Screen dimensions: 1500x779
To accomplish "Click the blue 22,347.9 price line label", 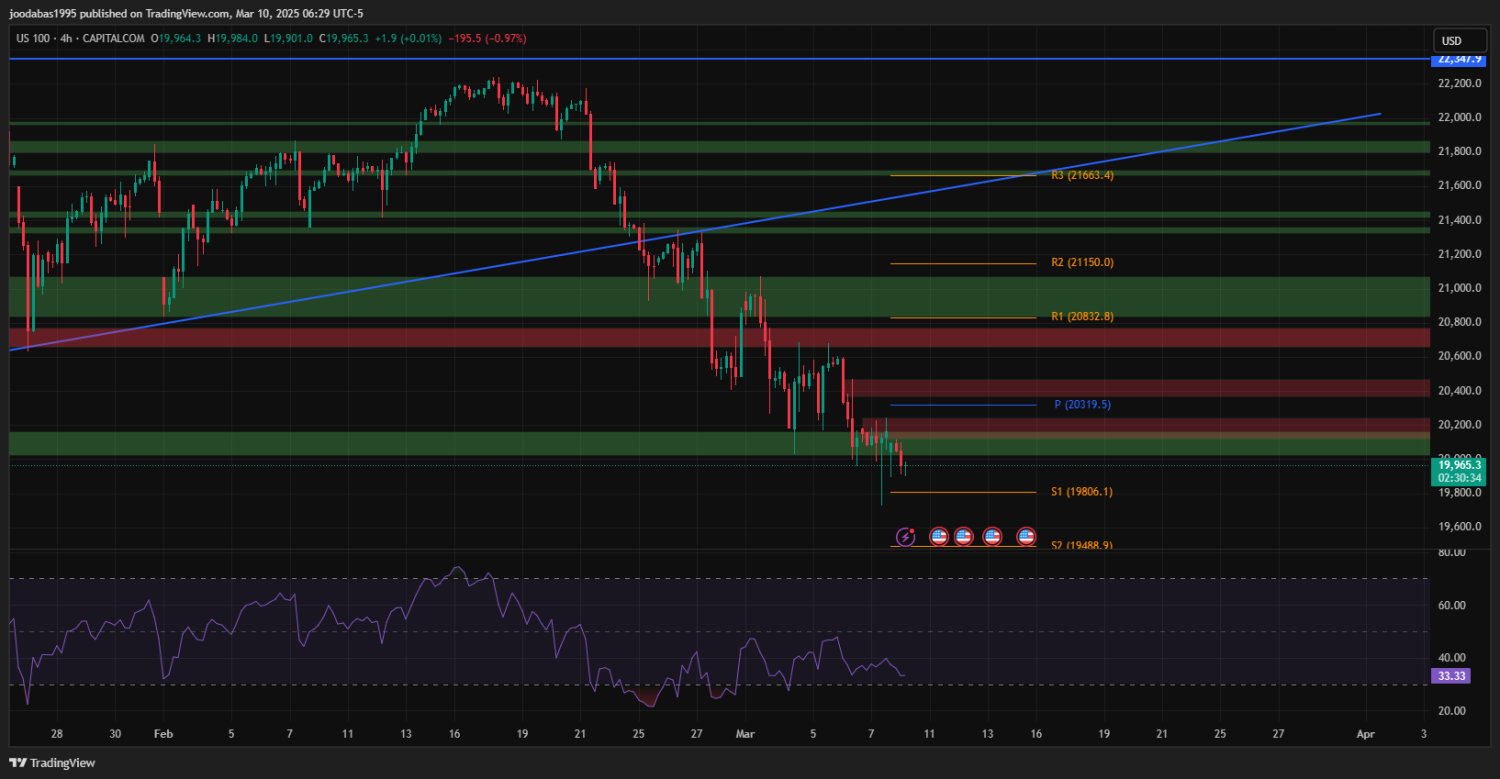I will (x=1460, y=59).
